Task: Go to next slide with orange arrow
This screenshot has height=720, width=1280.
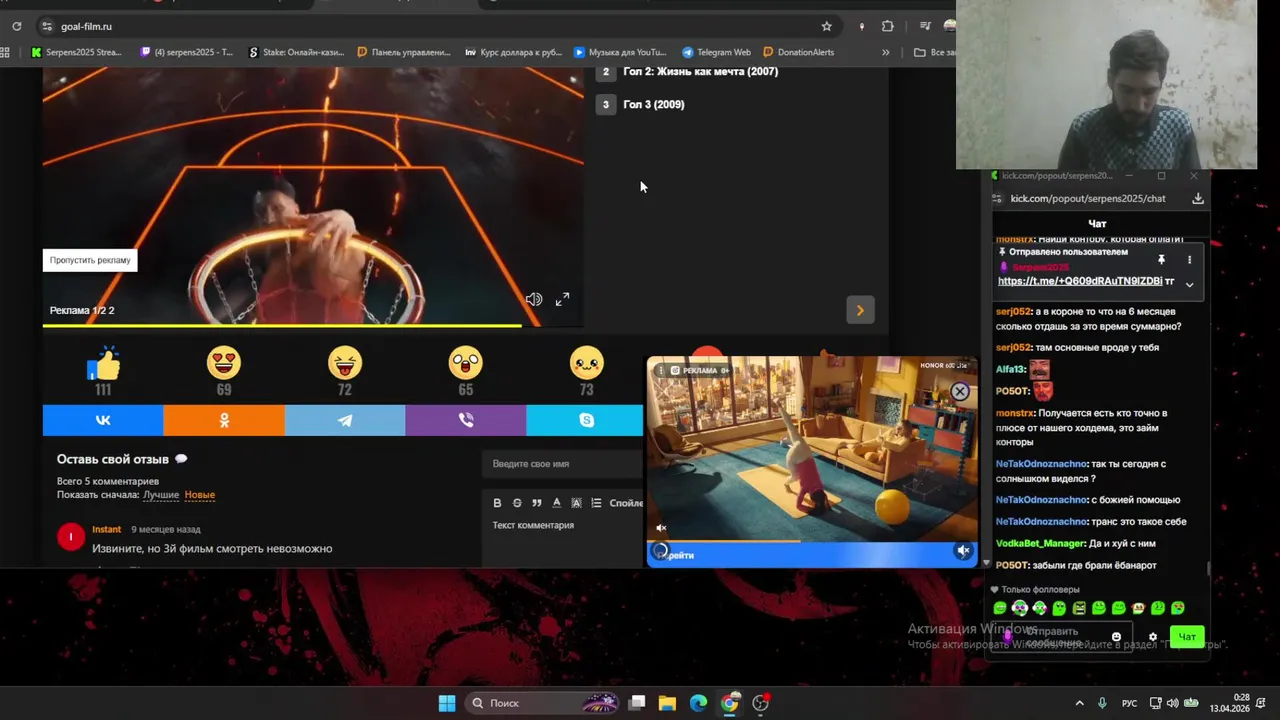Action: (860, 310)
